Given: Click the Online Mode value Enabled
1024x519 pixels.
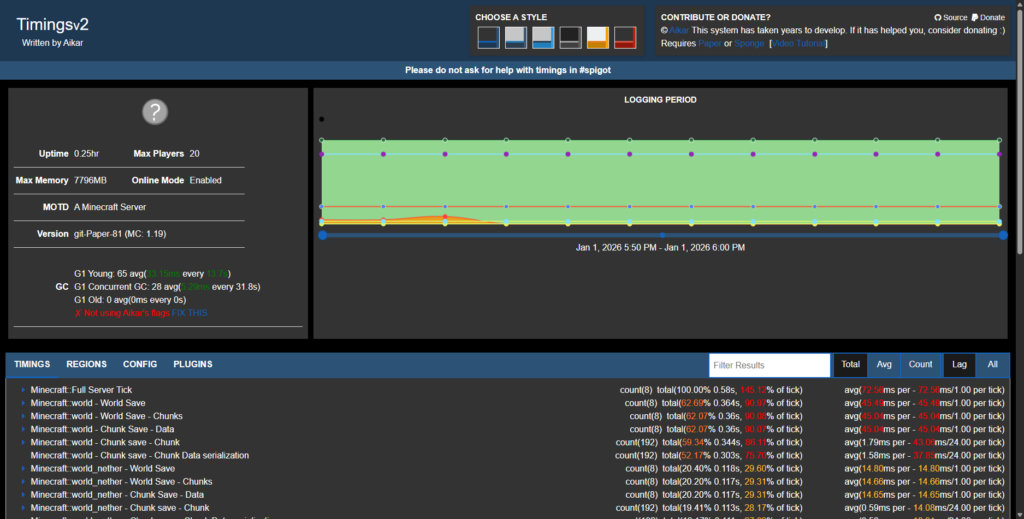Looking at the screenshot, I should (x=205, y=181).
